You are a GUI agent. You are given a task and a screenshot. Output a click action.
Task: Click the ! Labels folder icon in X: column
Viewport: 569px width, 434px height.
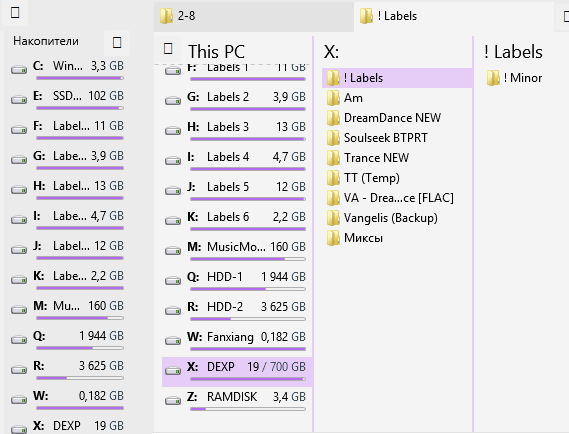(x=333, y=78)
